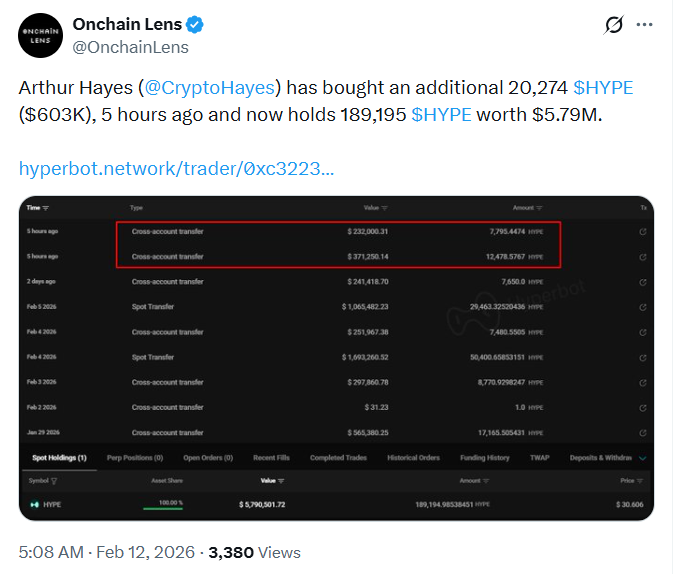Open explorer link icon for $371,250.14 transfer
673x574 pixels.
coord(643,257)
